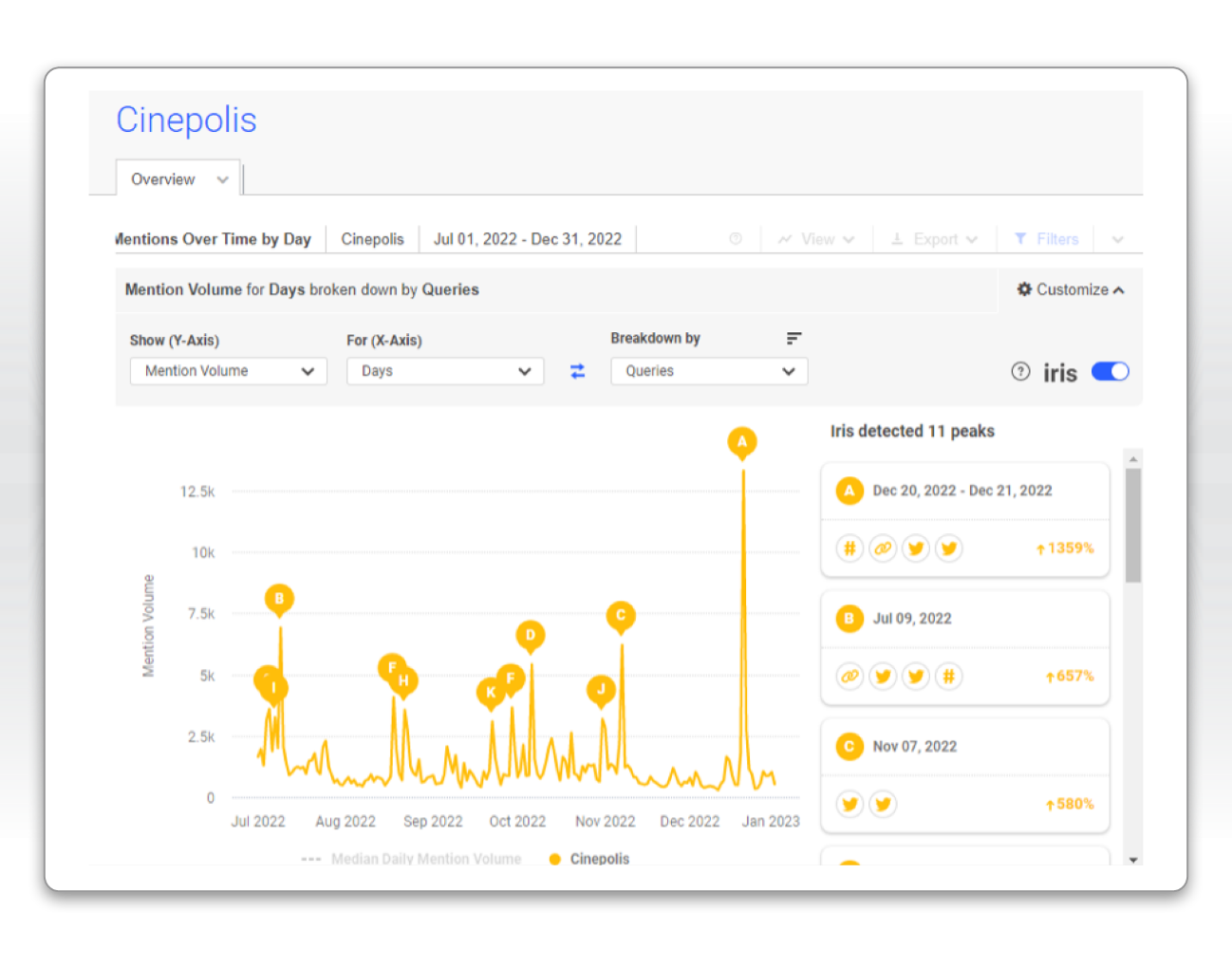Viewport: 1232px width, 966px height.
Task: Click the Customize gear icon
Action: pos(1024,289)
